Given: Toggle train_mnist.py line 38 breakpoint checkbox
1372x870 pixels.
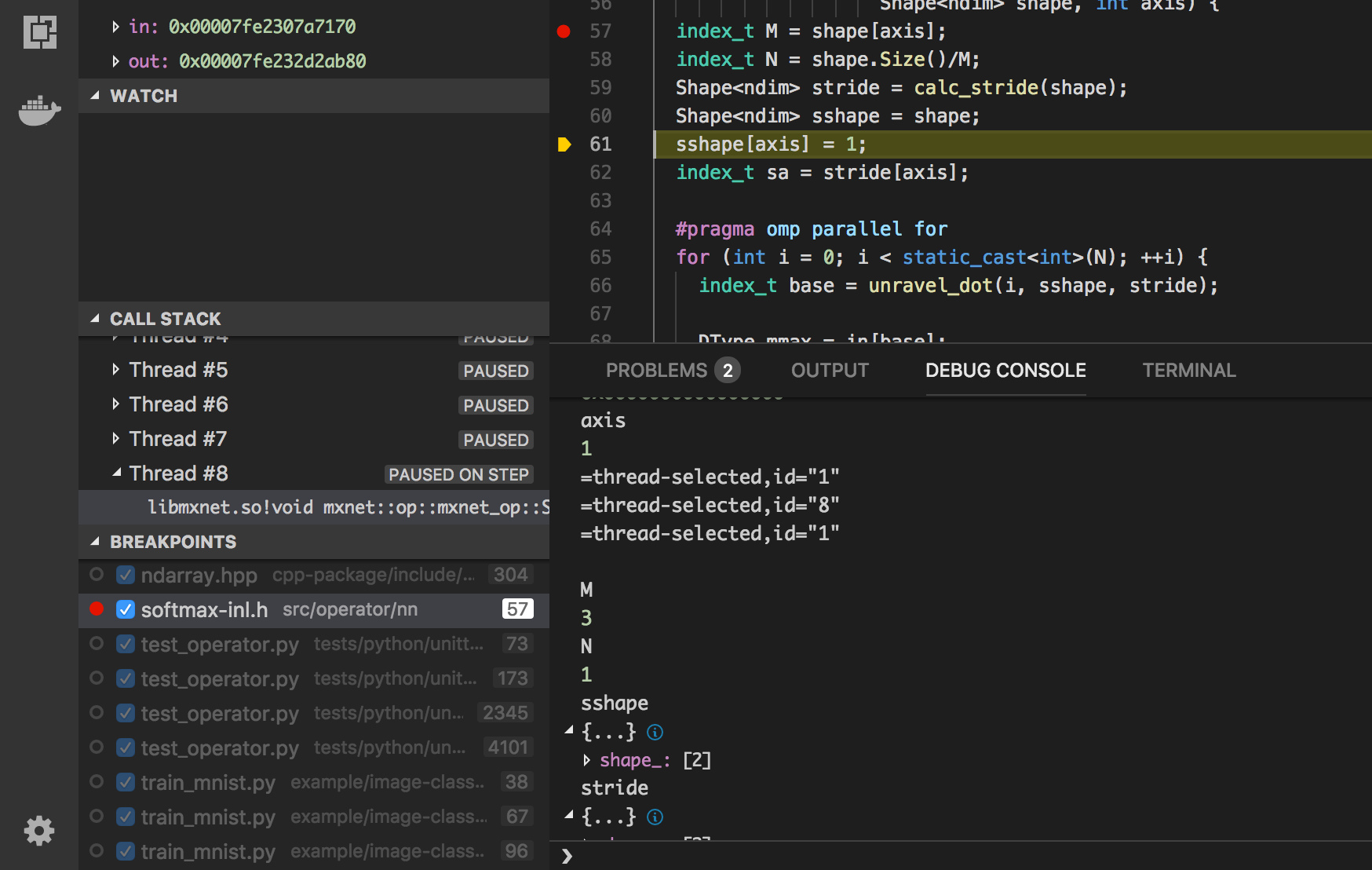Looking at the screenshot, I should 125,782.
